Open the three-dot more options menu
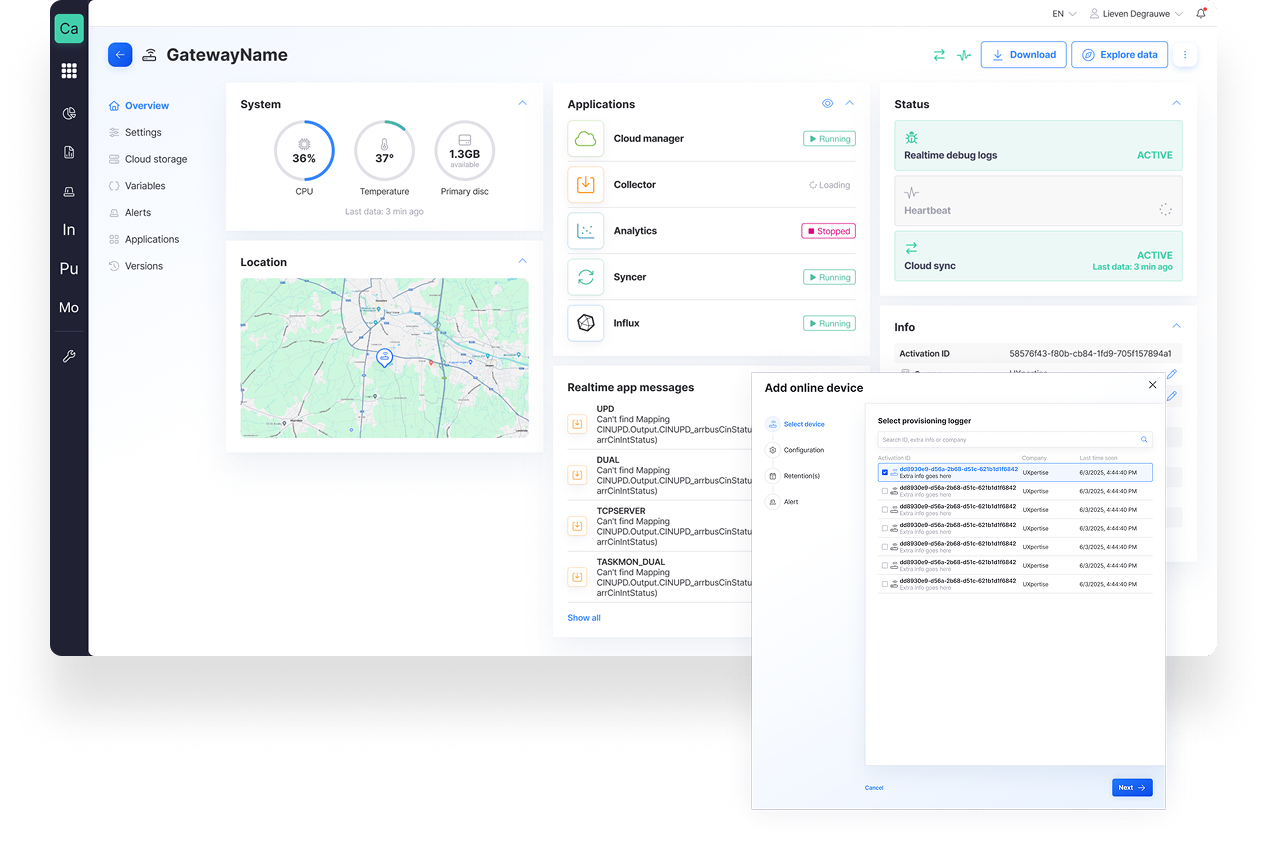1267x845 pixels. [1185, 55]
